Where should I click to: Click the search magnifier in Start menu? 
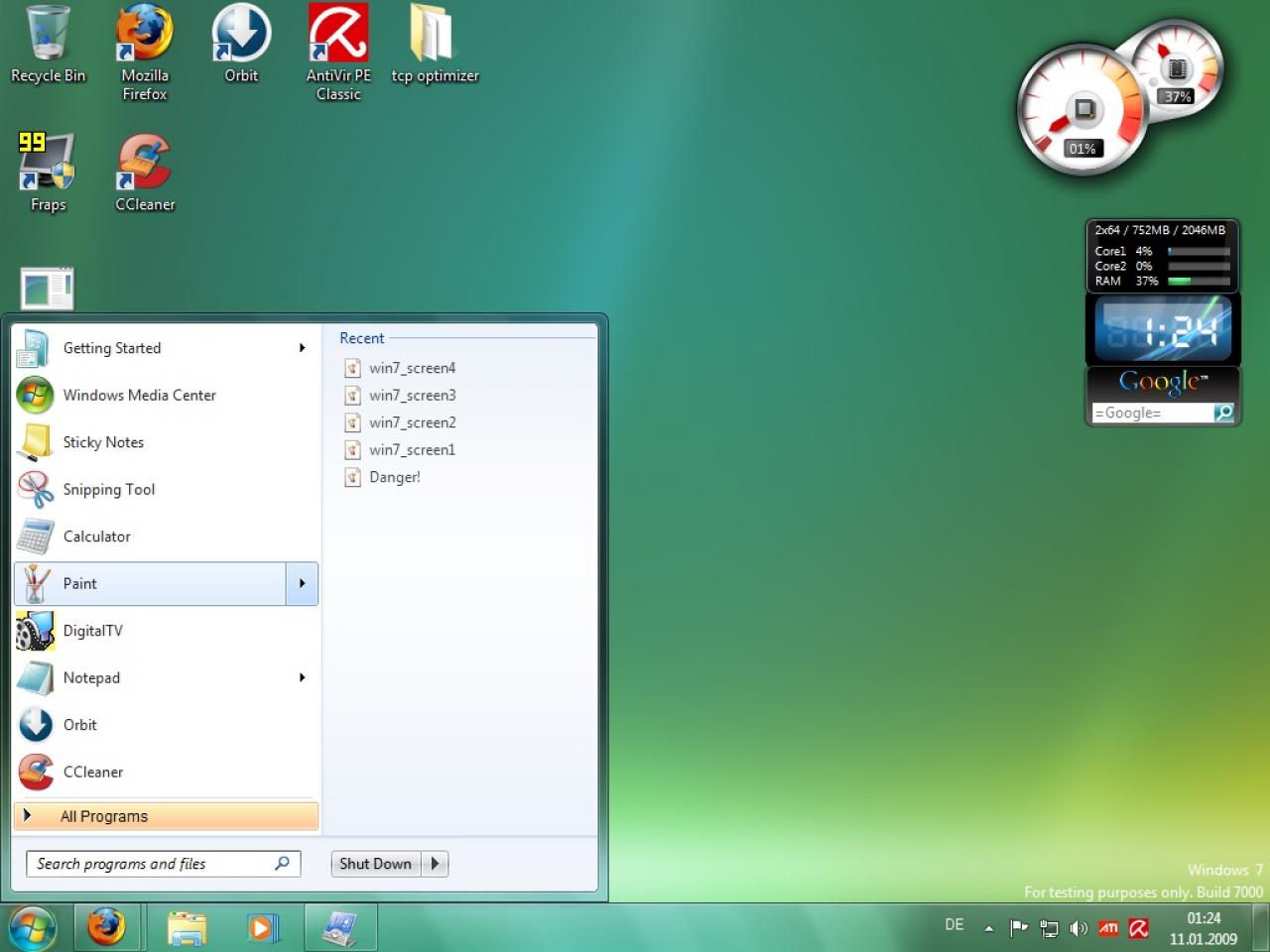point(282,864)
